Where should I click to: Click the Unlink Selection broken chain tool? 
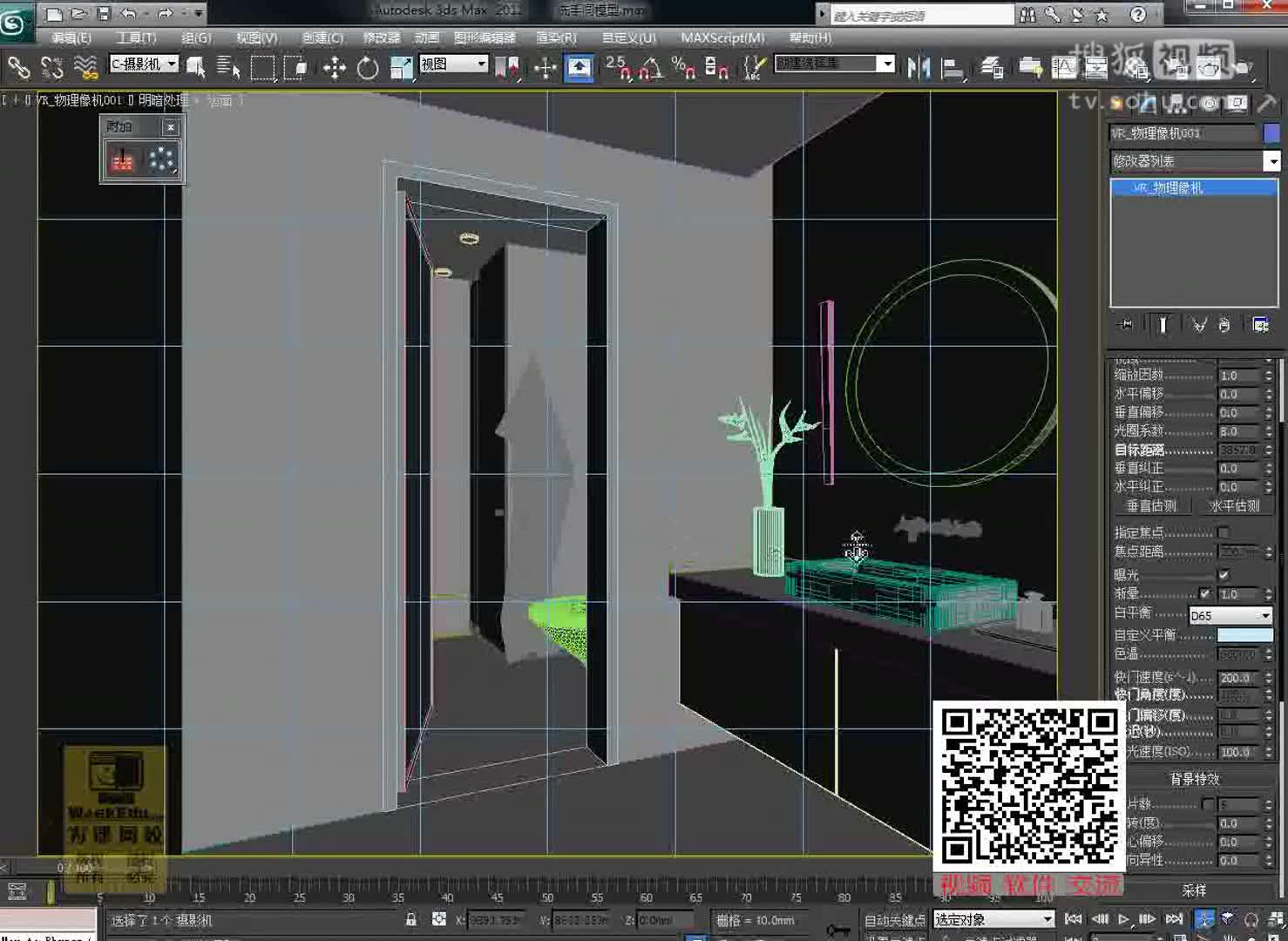pos(52,67)
